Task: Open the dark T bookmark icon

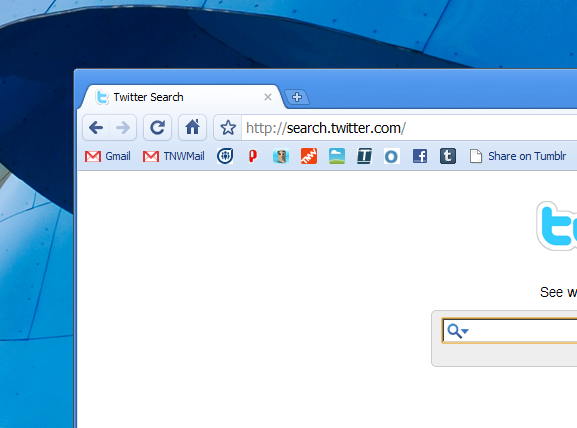Action: pos(364,156)
